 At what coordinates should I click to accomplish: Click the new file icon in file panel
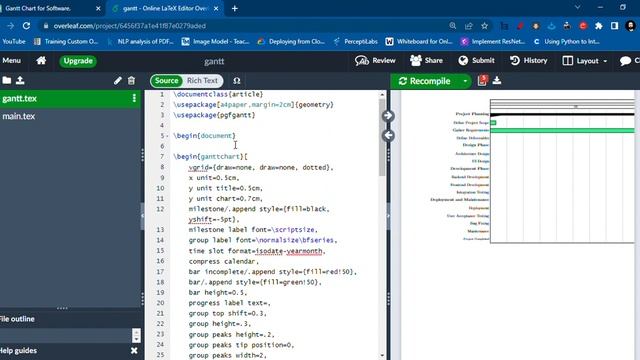[7, 80]
